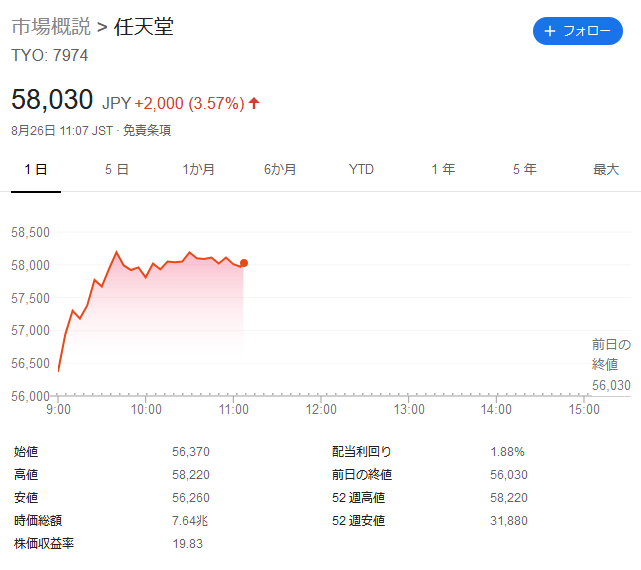The width and height of the screenshot is (641, 570).
Task: Click the 58,500 price axis label
Action: (30, 232)
